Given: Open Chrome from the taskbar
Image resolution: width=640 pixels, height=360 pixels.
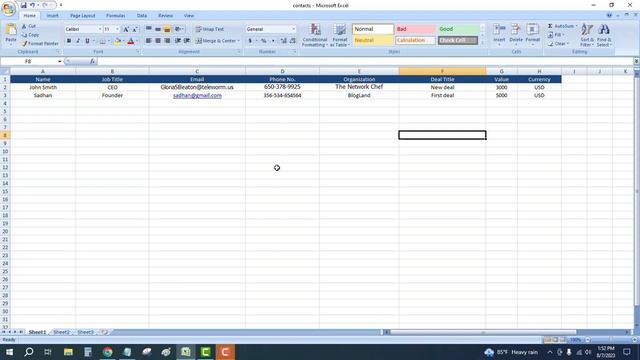Looking at the screenshot, I should point(108,352).
